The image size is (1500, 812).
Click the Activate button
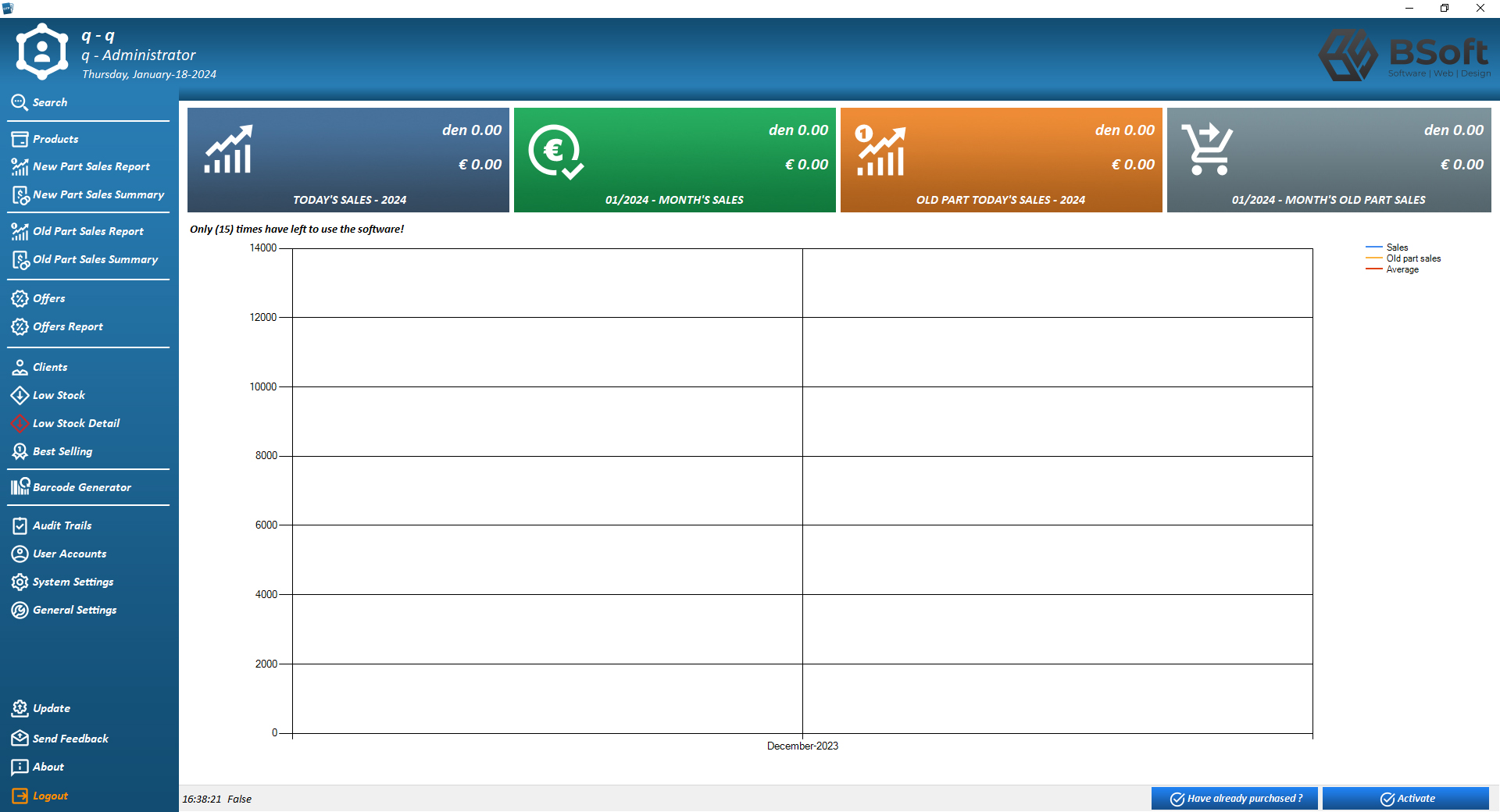pos(1405,798)
